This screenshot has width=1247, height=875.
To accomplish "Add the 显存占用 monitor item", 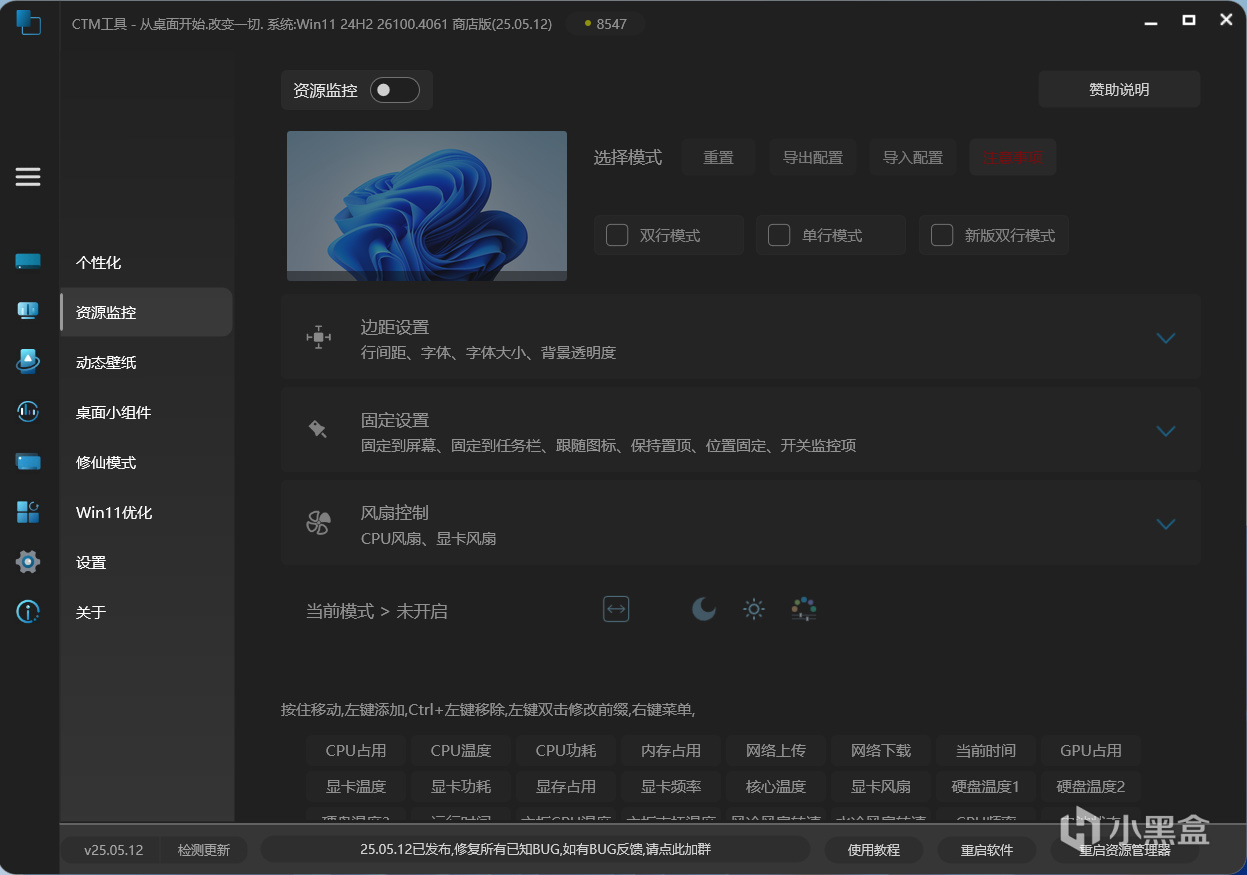I will [566, 786].
